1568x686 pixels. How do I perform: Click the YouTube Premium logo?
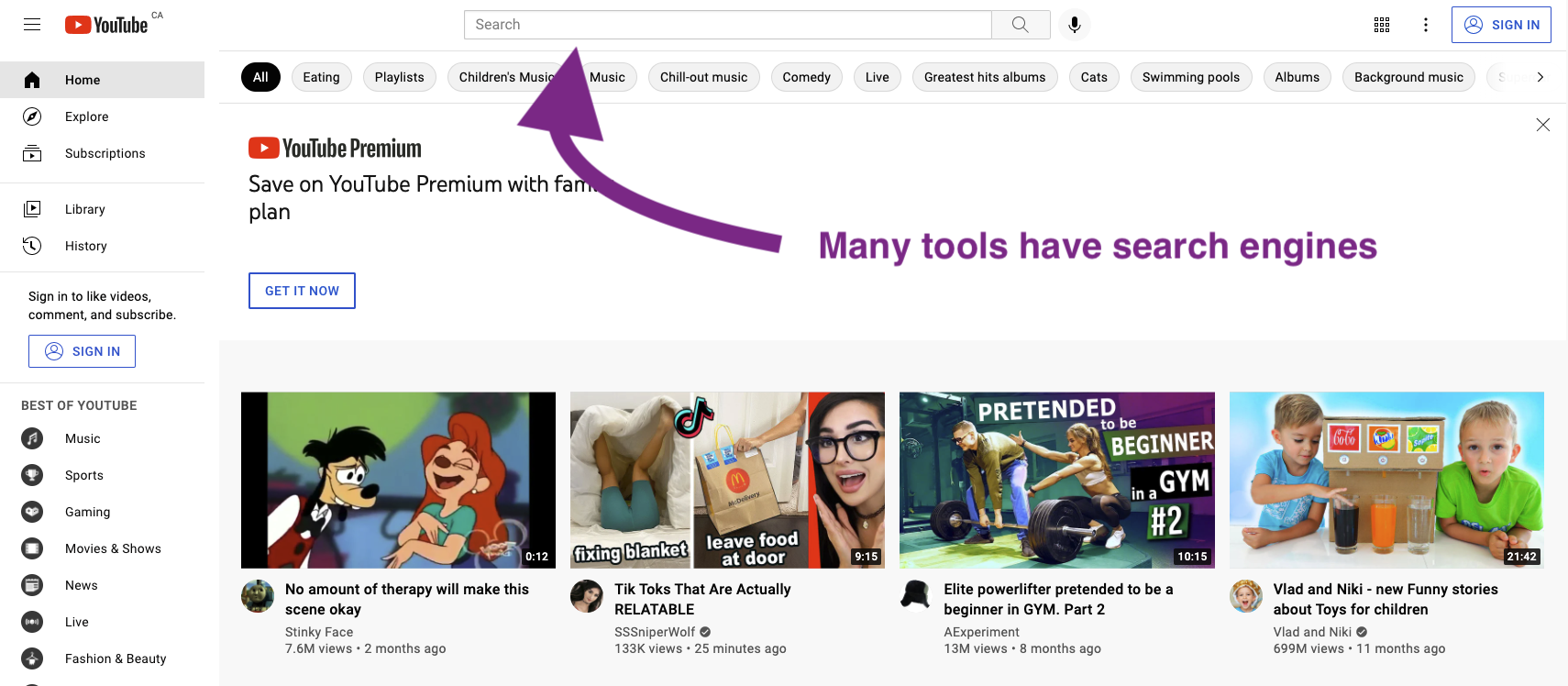pyautogui.click(x=335, y=148)
